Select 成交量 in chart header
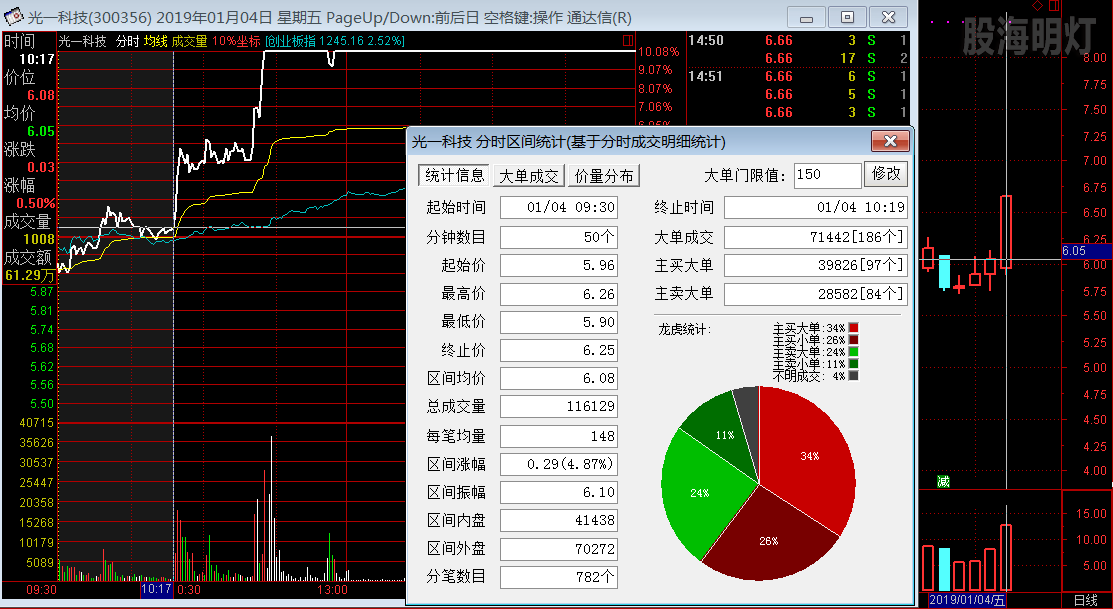 click(190, 41)
